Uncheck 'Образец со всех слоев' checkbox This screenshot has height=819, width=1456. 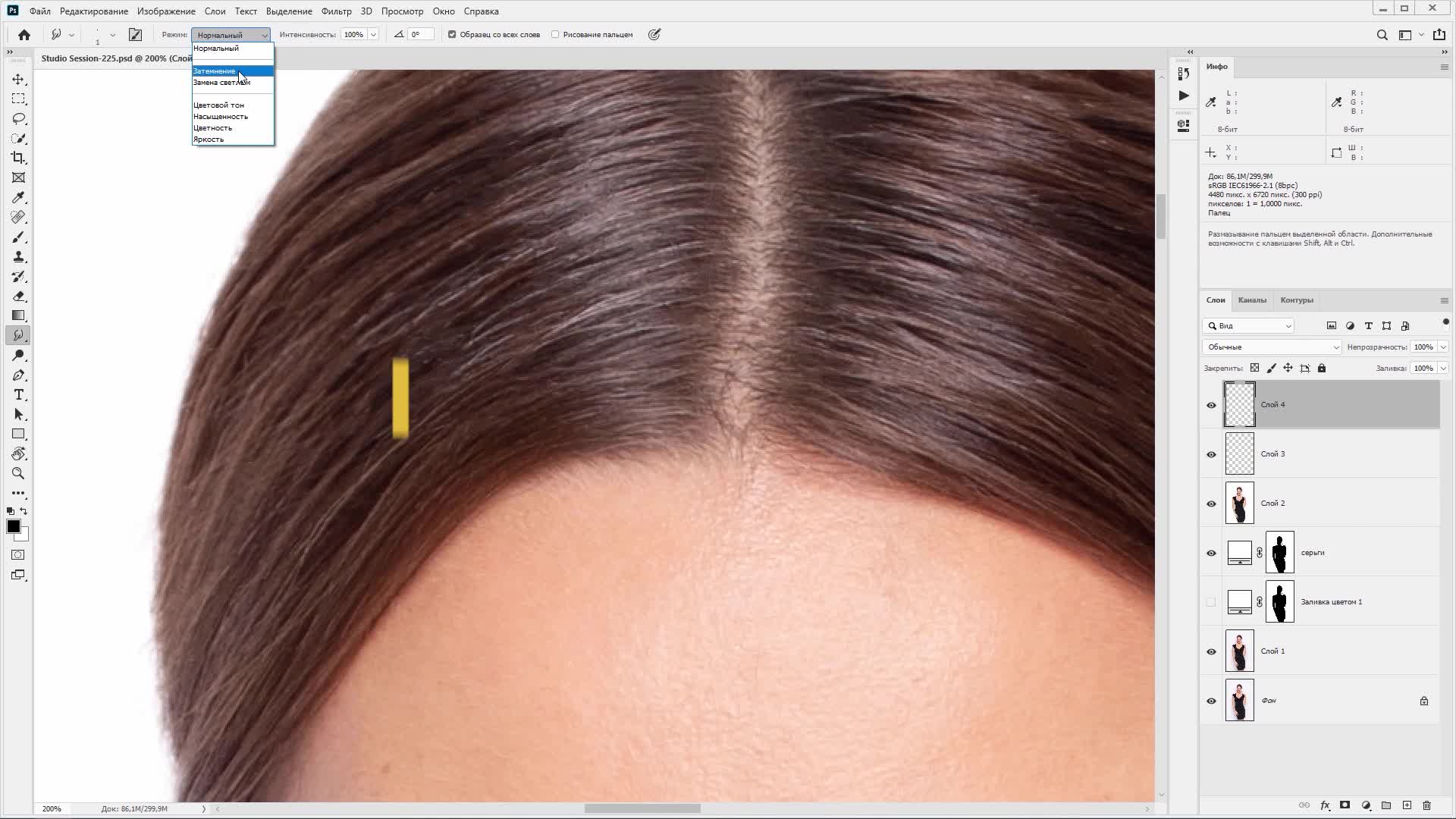coord(452,34)
